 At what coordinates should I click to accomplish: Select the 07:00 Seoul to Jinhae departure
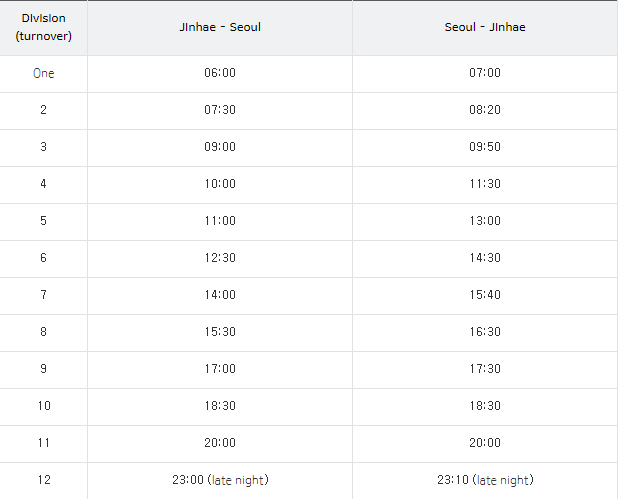tap(485, 73)
